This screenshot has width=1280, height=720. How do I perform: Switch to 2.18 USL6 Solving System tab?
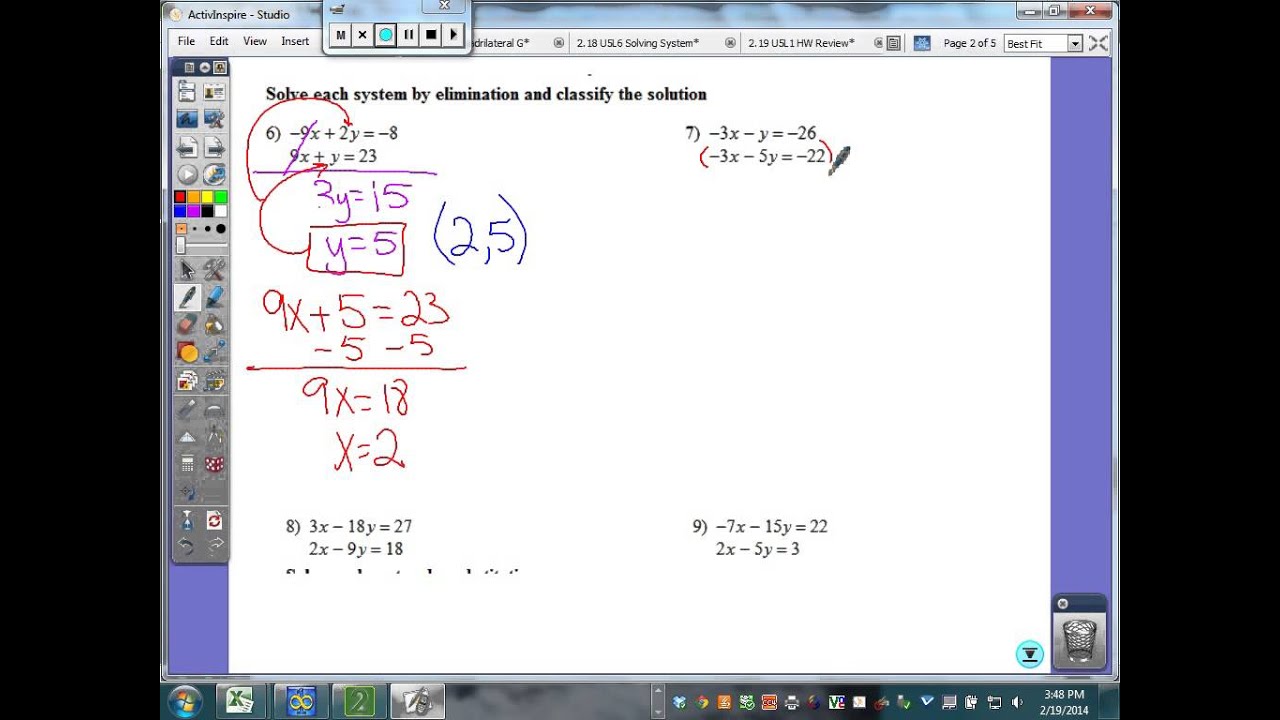click(x=638, y=43)
